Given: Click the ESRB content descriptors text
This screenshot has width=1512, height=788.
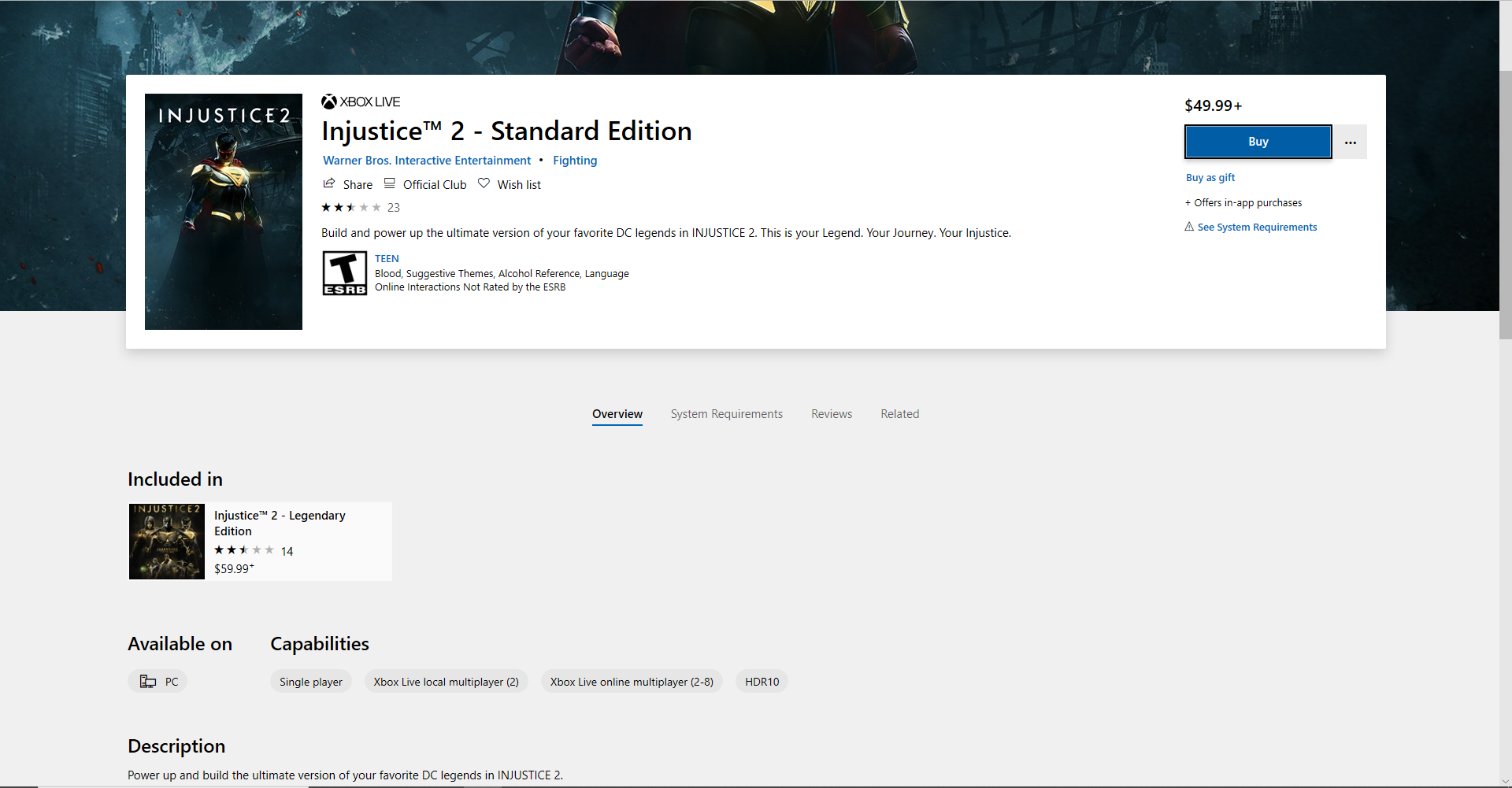Looking at the screenshot, I should coord(502,274).
